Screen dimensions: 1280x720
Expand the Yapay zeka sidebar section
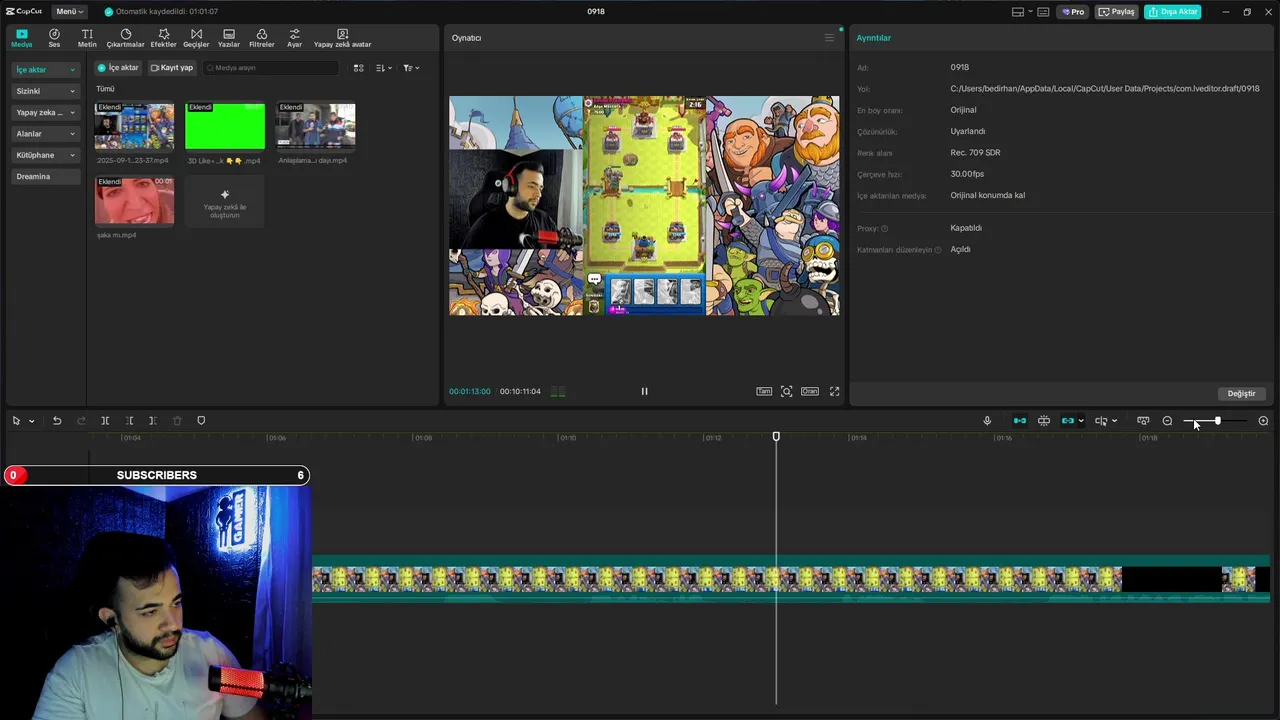click(45, 112)
